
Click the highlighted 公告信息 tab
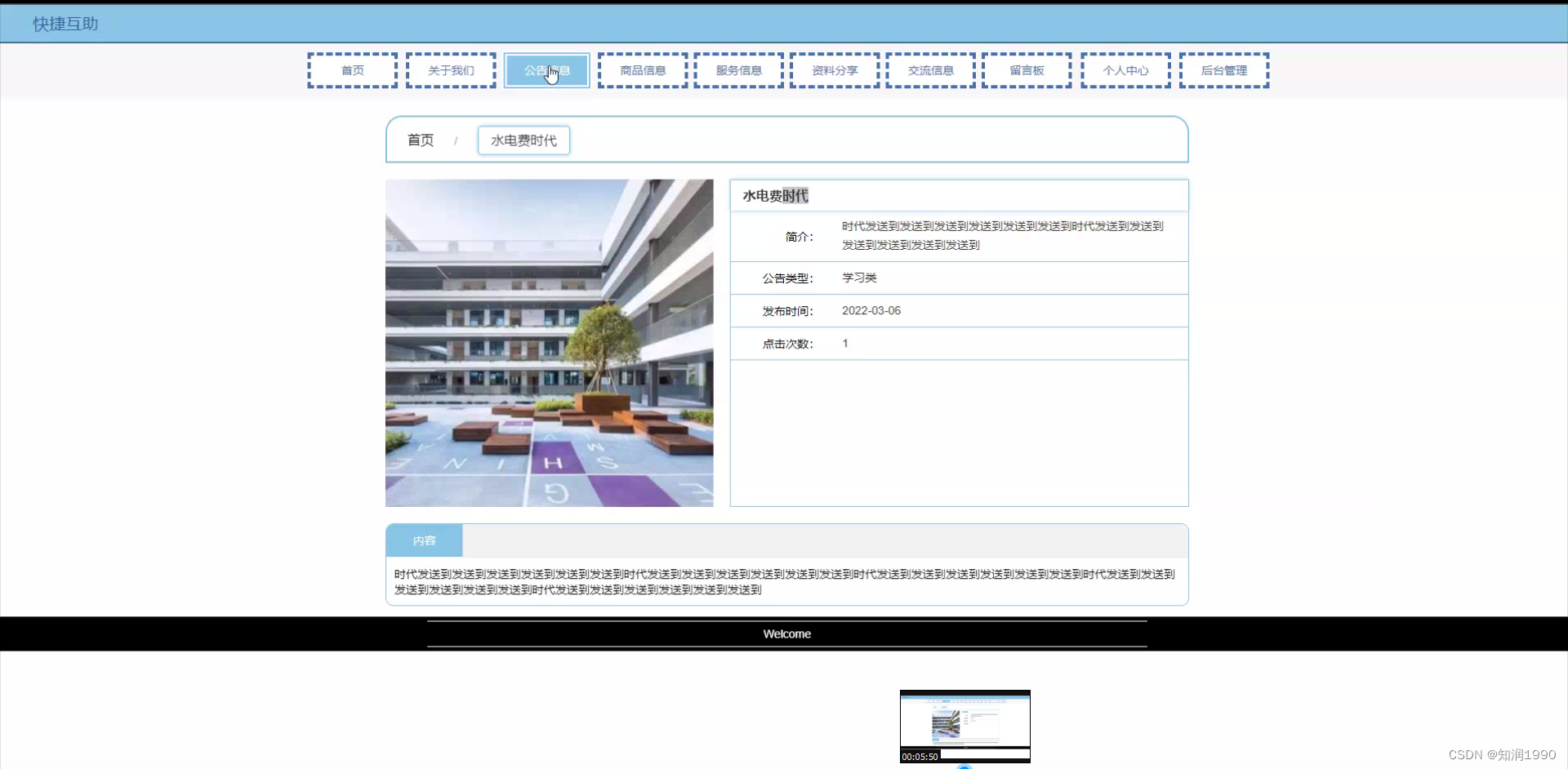546,70
